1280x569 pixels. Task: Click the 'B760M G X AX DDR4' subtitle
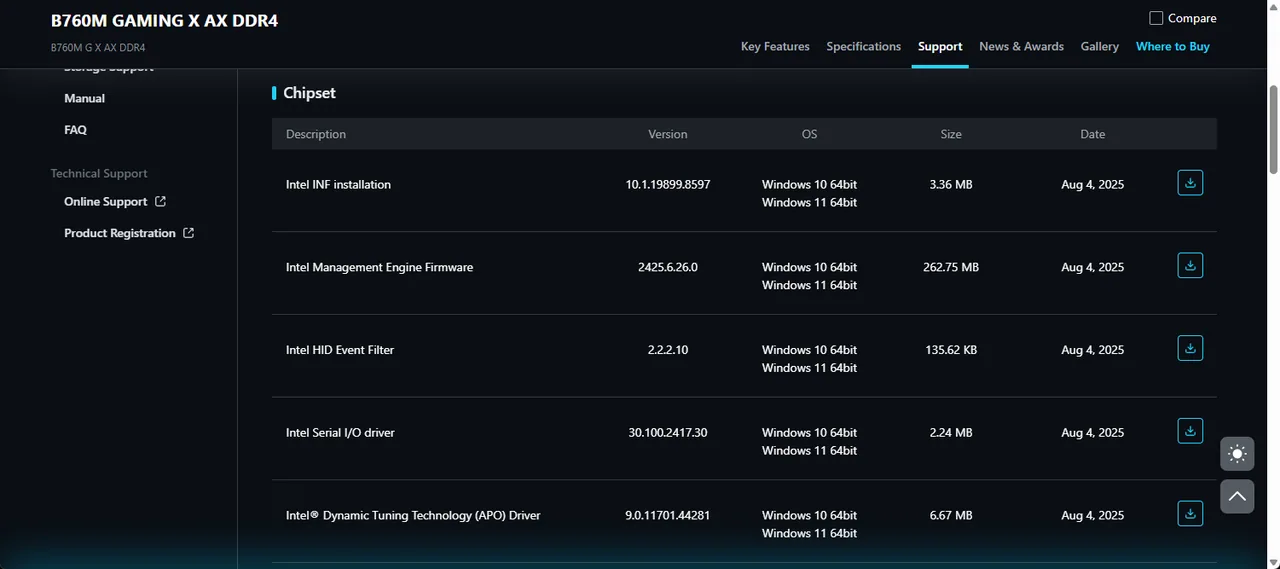(98, 48)
